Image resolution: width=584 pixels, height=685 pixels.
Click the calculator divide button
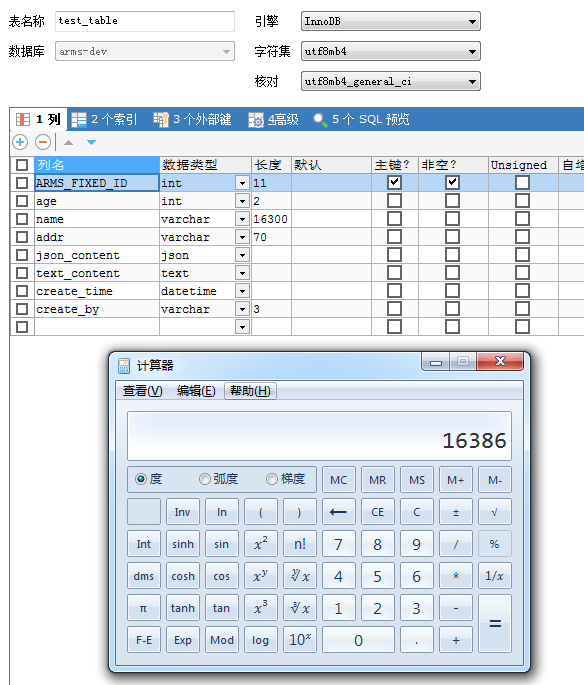pyautogui.click(x=456, y=544)
